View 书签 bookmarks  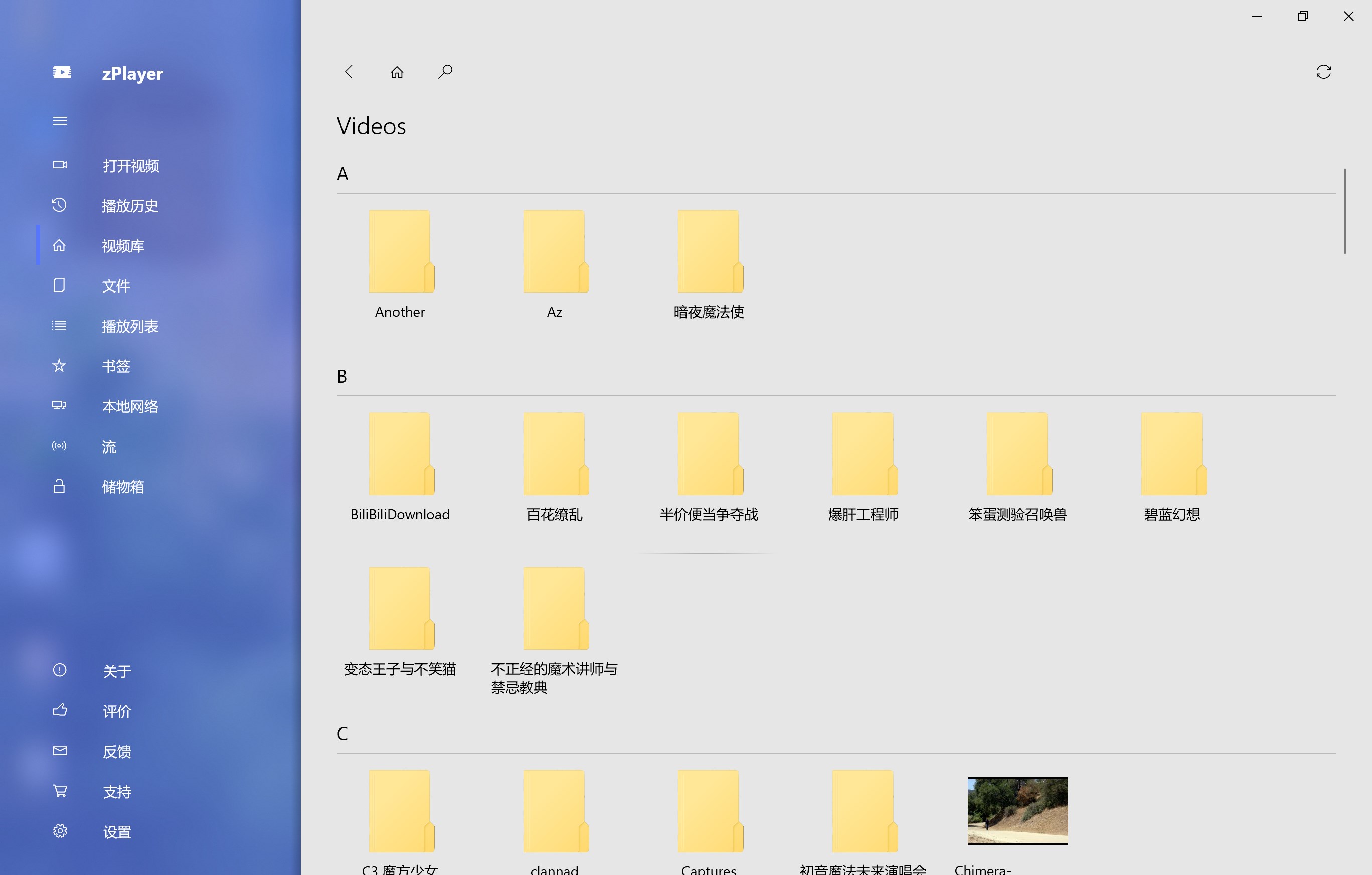pos(116,366)
